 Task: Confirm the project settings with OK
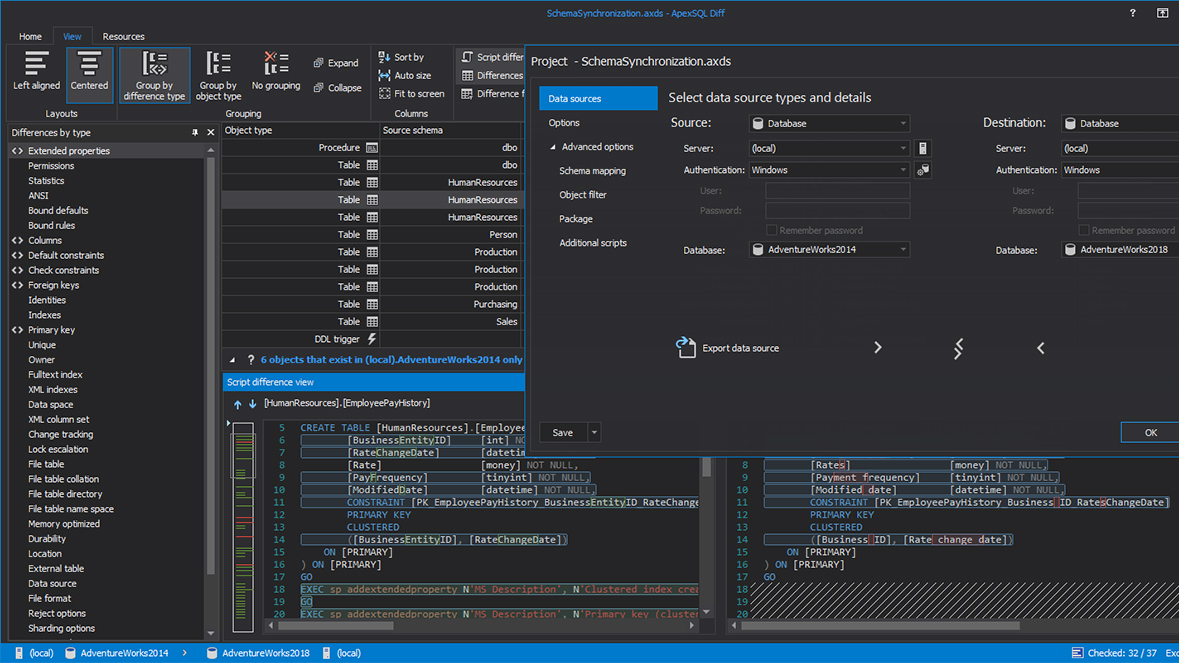(x=1150, y=432)
